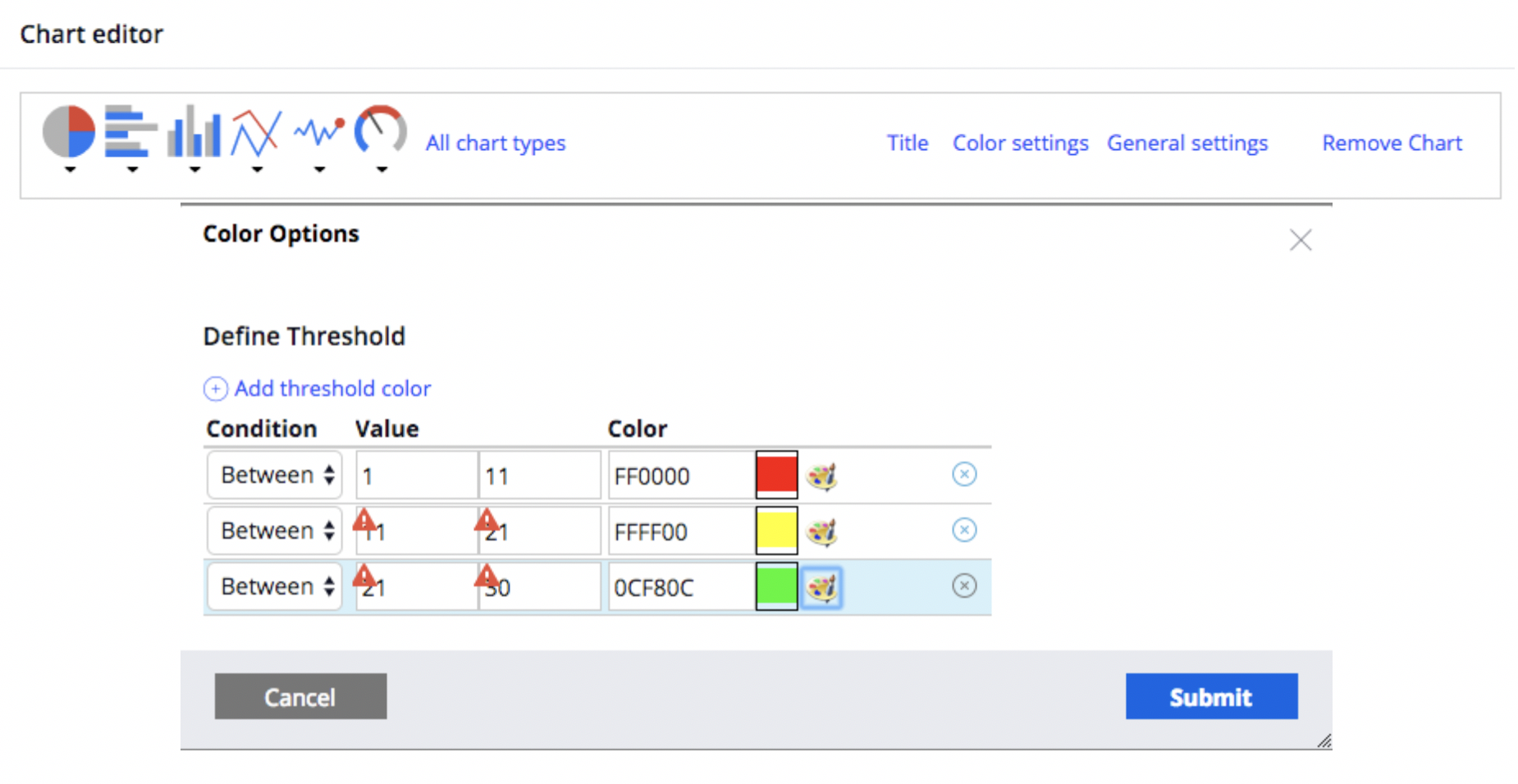
Task: Click the dialog resize handle corner
Action: [x=1324, y=741]
